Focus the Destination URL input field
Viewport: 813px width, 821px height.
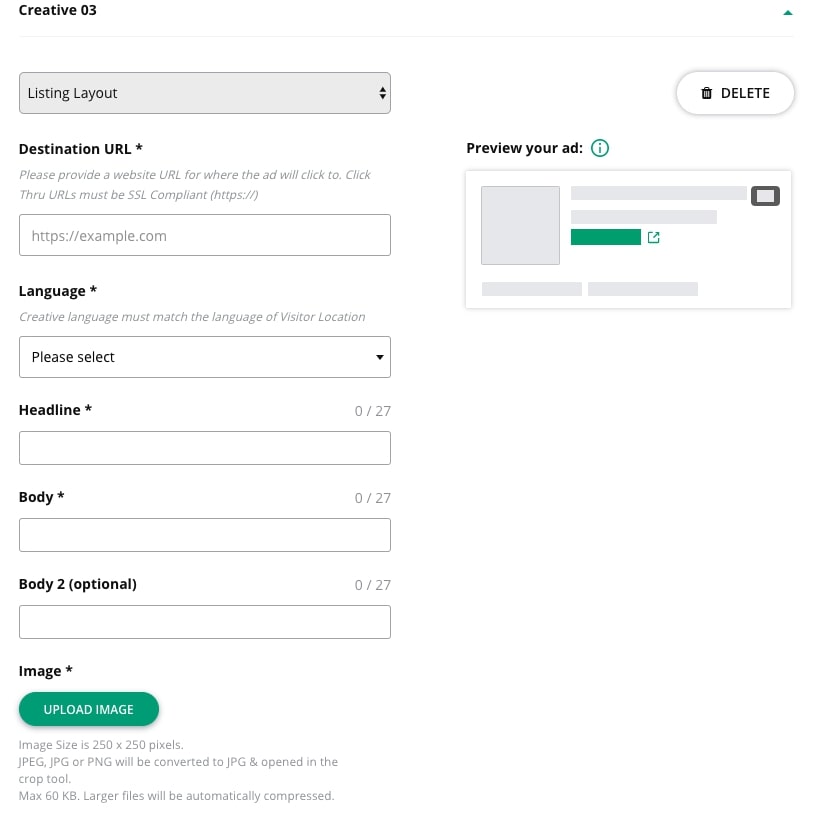click(x=205, y=236)
